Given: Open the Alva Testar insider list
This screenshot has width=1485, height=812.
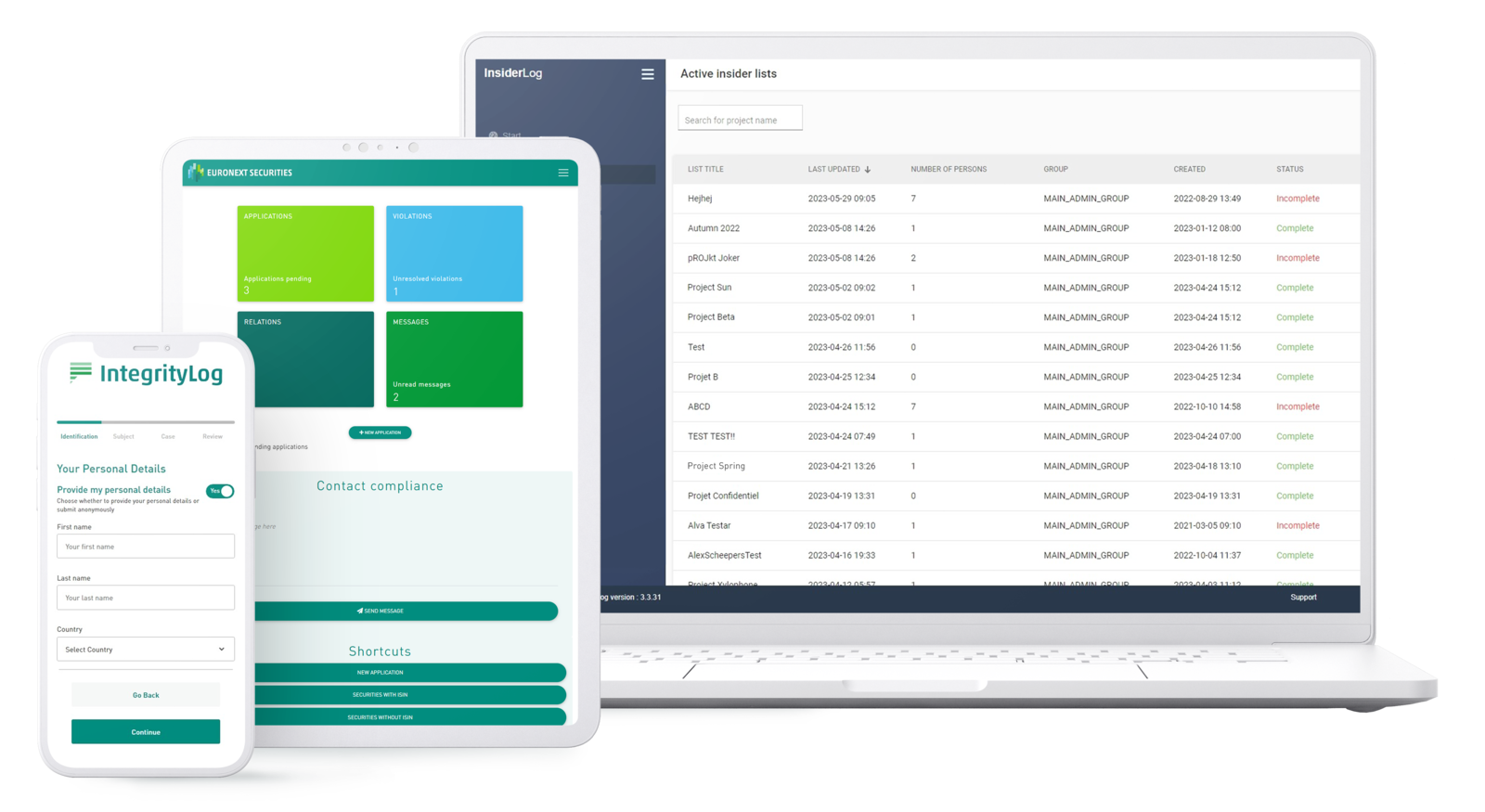Looking at the screenshot, I should click(x=1016, y=525).
